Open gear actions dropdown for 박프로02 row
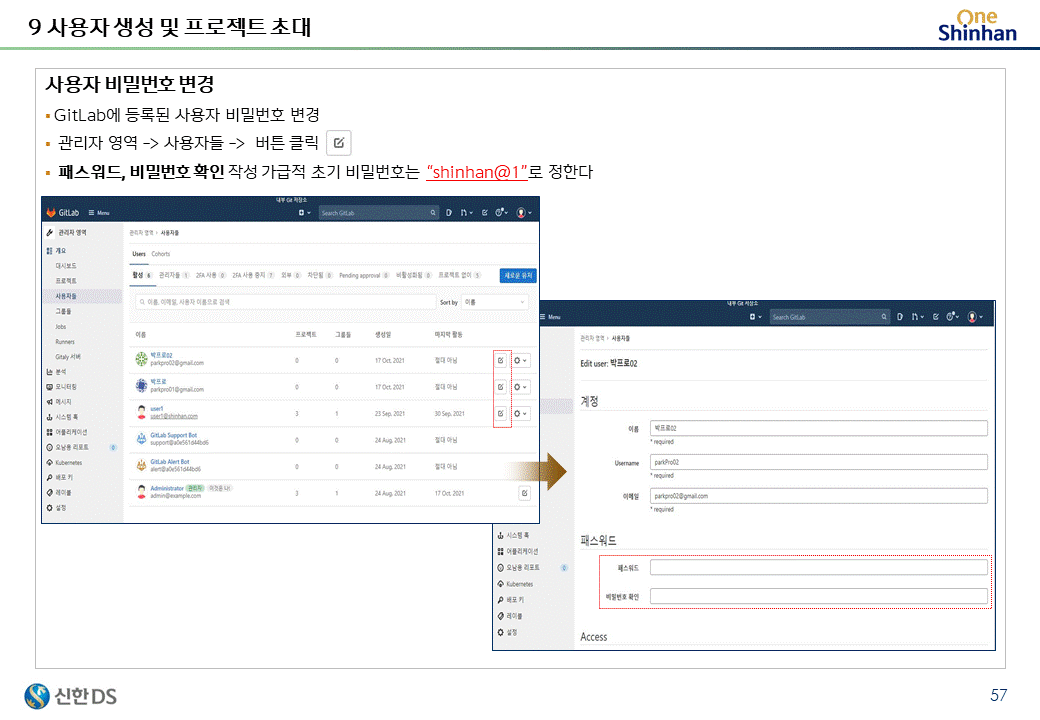Image resolution: width=1040 pixels, height=720 pixels. coord(521,361)
